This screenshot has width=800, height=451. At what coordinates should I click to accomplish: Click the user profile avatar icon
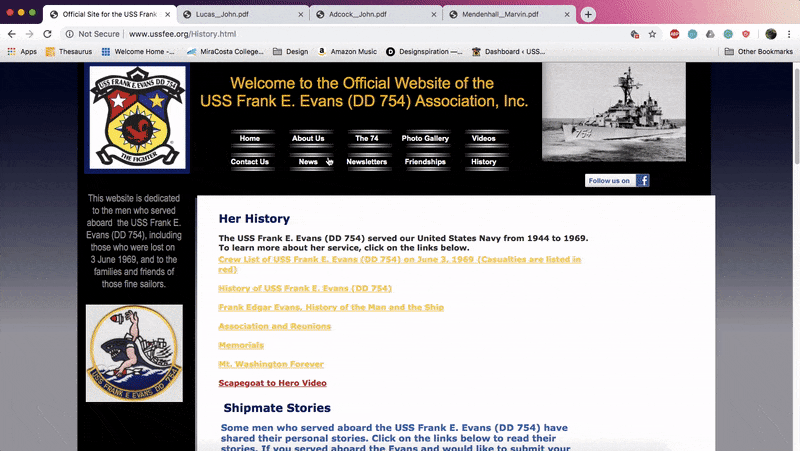(771, 34)
